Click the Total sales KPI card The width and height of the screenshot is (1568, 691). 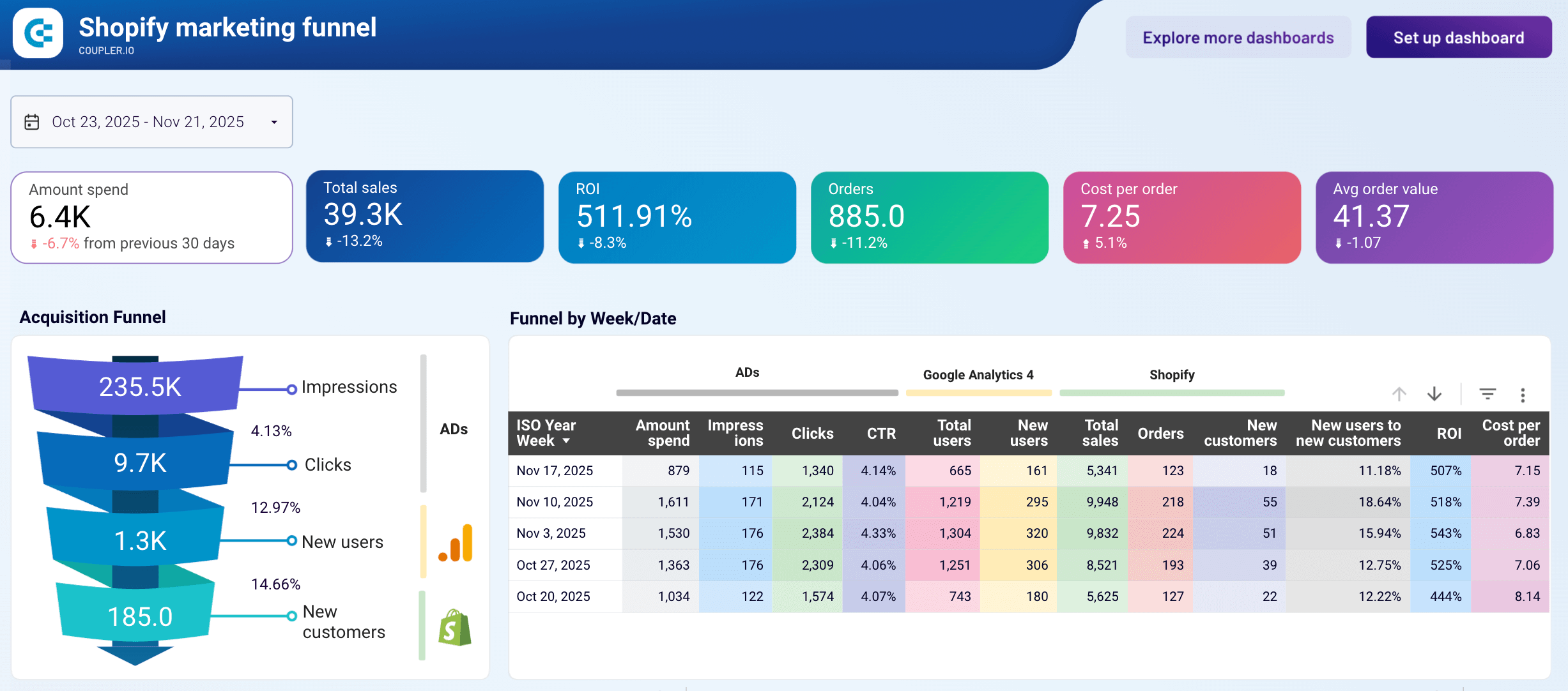(x=425, y=216)
